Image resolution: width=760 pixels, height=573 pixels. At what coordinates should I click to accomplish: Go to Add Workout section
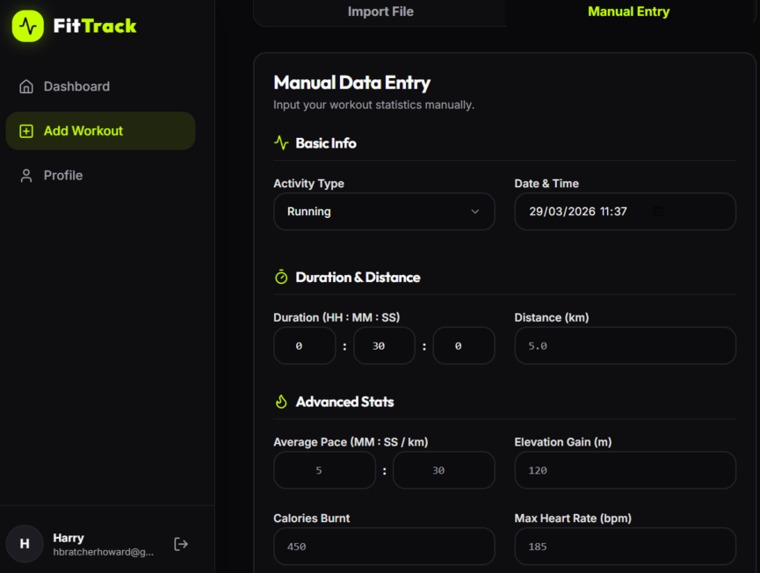click(x=100, y=131)
